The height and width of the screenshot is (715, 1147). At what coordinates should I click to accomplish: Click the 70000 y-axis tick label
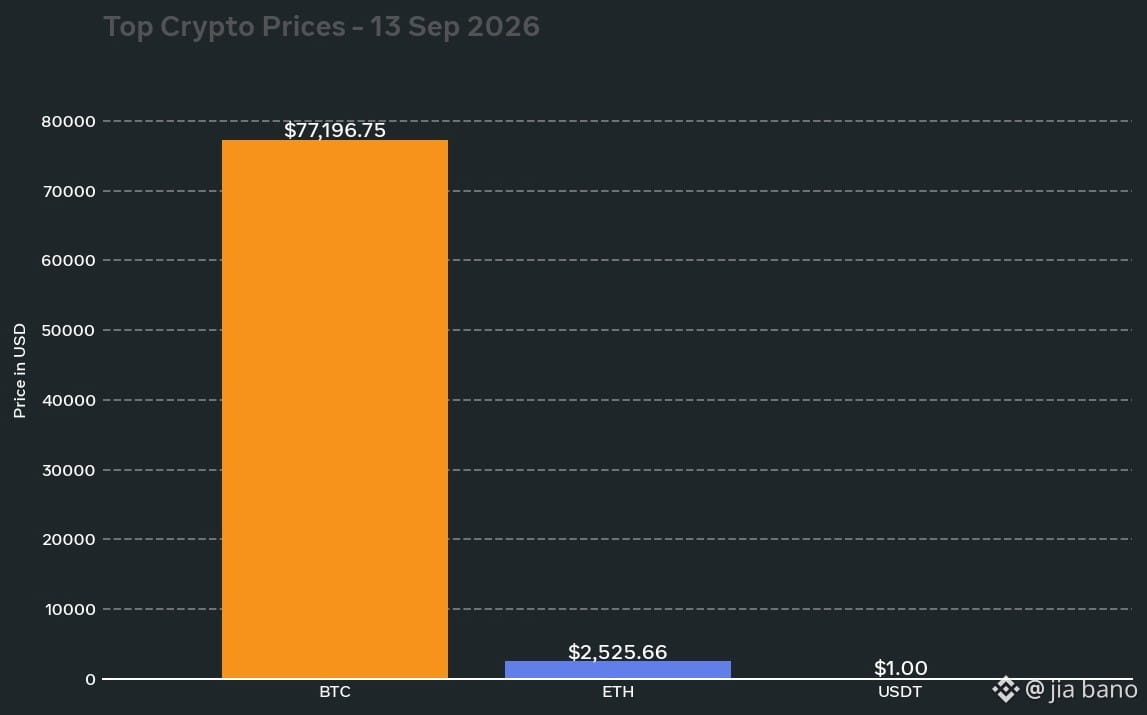point(68,192)
